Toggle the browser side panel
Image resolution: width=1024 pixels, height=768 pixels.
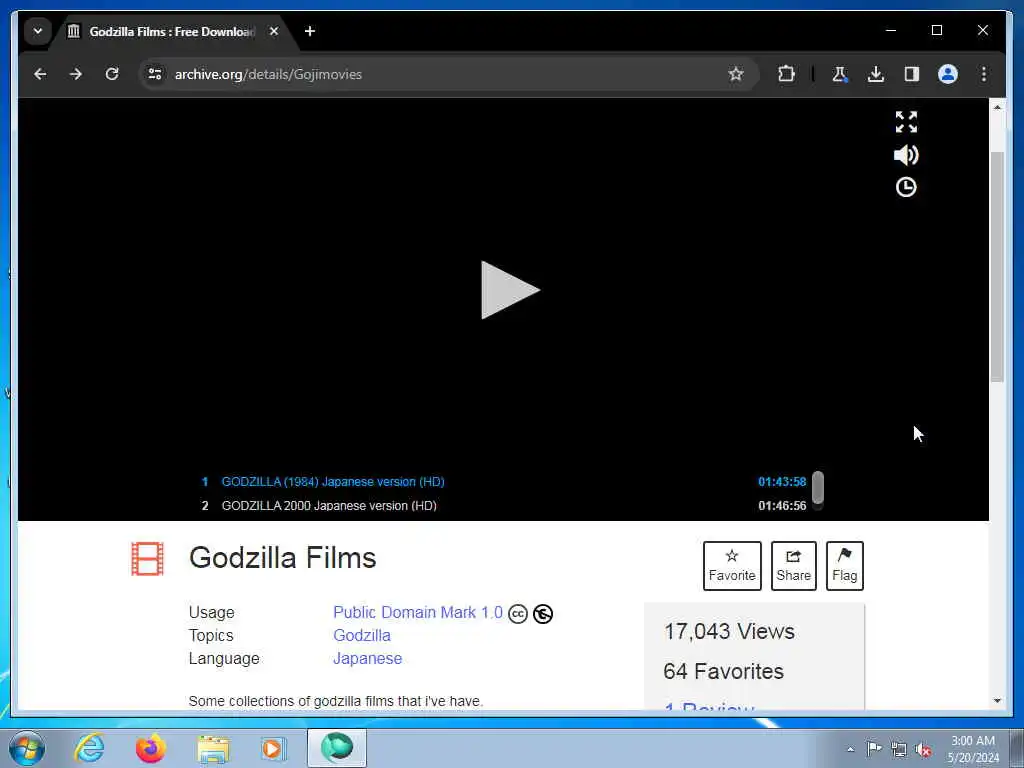point(912,74)
